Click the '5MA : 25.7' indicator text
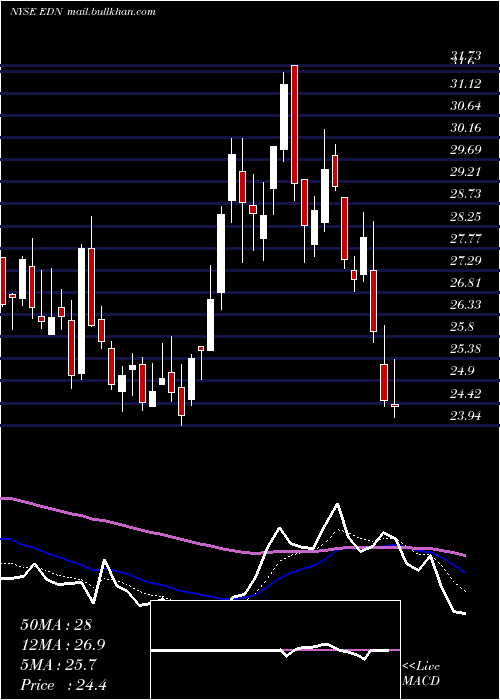500x700 pixels. click(x=58, y=665)
